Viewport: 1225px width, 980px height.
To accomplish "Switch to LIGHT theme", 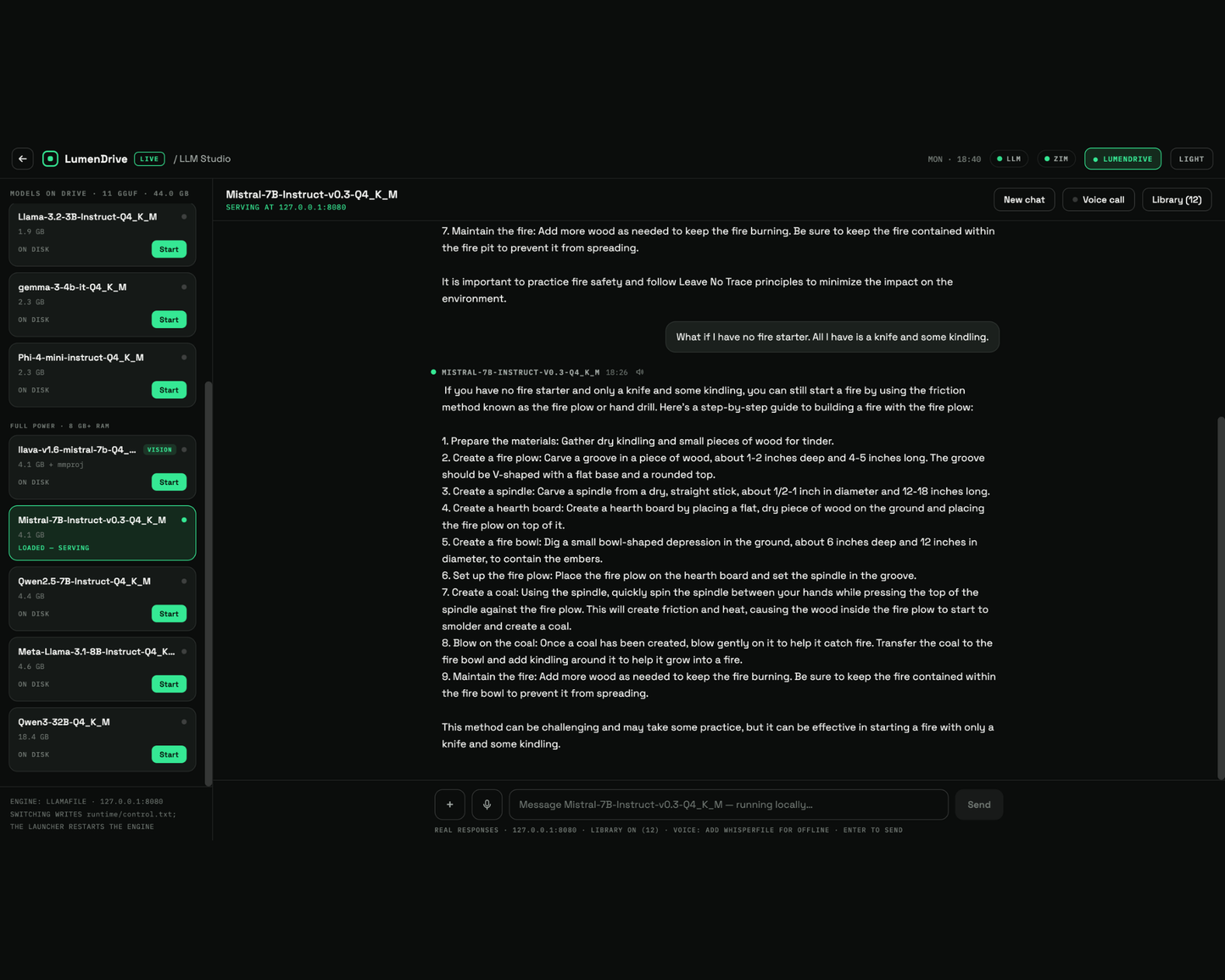I will (x=1191, y=159).
